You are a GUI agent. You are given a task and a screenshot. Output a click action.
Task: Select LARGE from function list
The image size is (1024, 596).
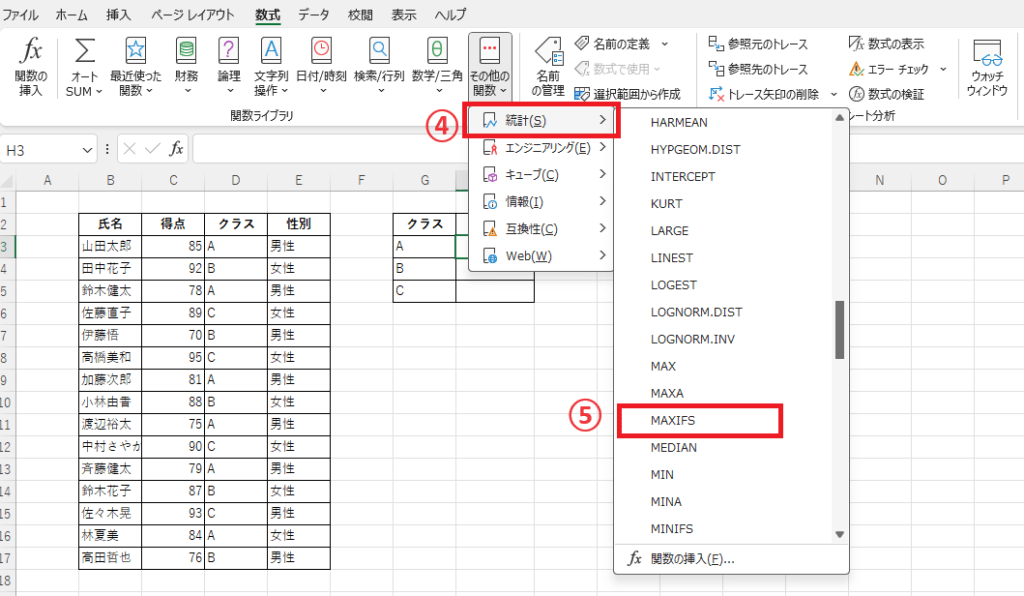[669, 230]
